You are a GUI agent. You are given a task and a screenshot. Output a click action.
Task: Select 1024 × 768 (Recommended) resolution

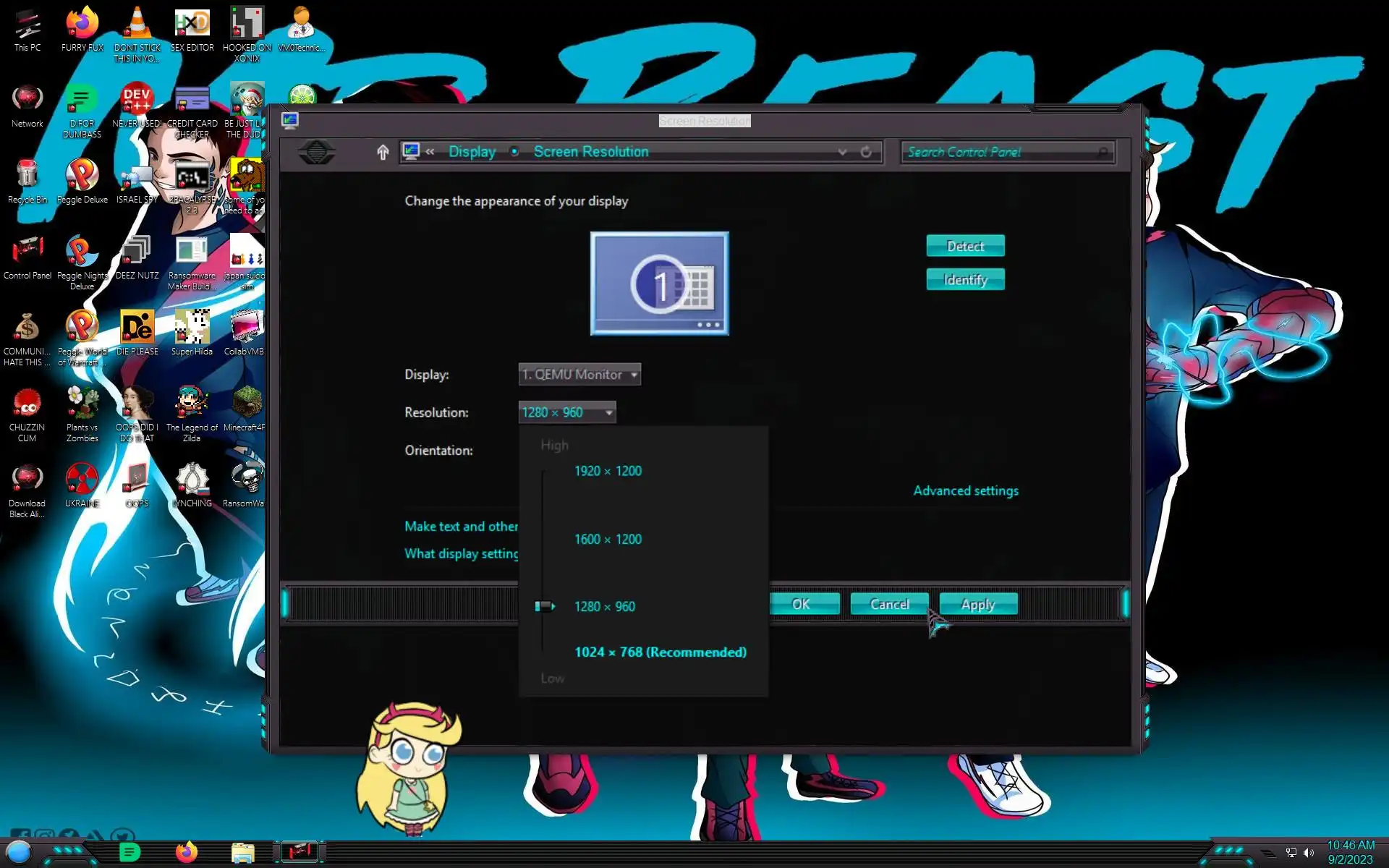[660, 652]
